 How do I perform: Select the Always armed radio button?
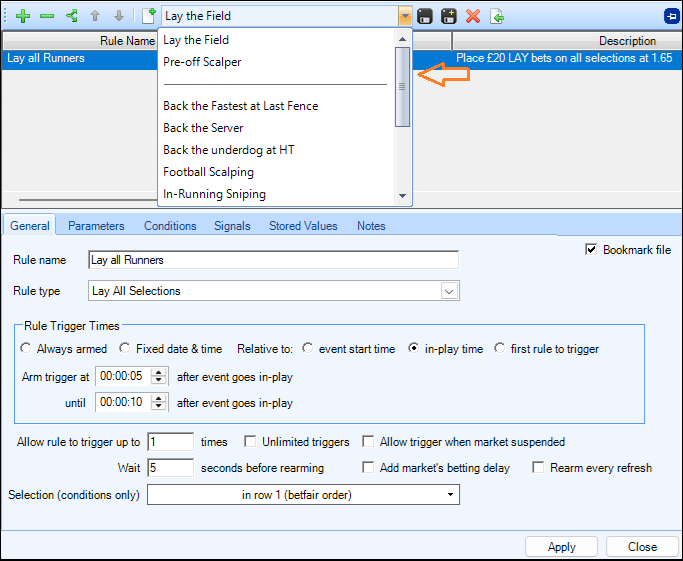coord(26,349)
